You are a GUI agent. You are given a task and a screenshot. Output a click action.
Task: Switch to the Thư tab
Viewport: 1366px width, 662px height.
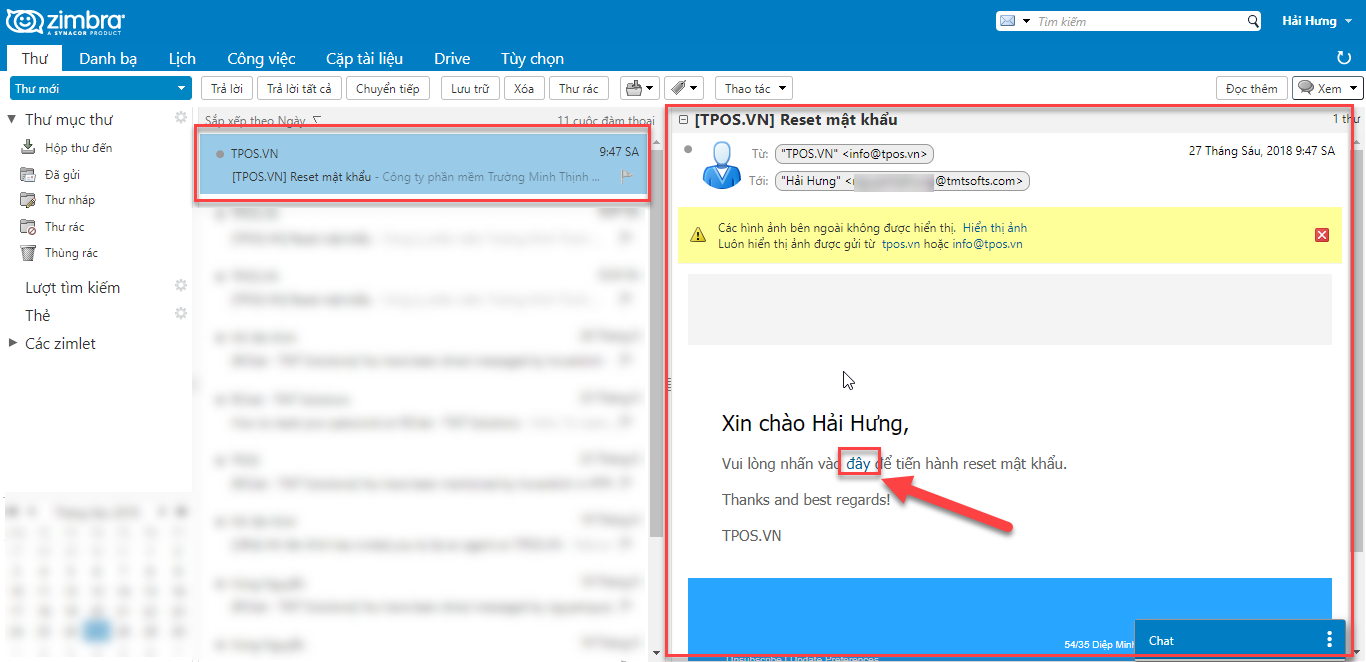tap(35, 58)
